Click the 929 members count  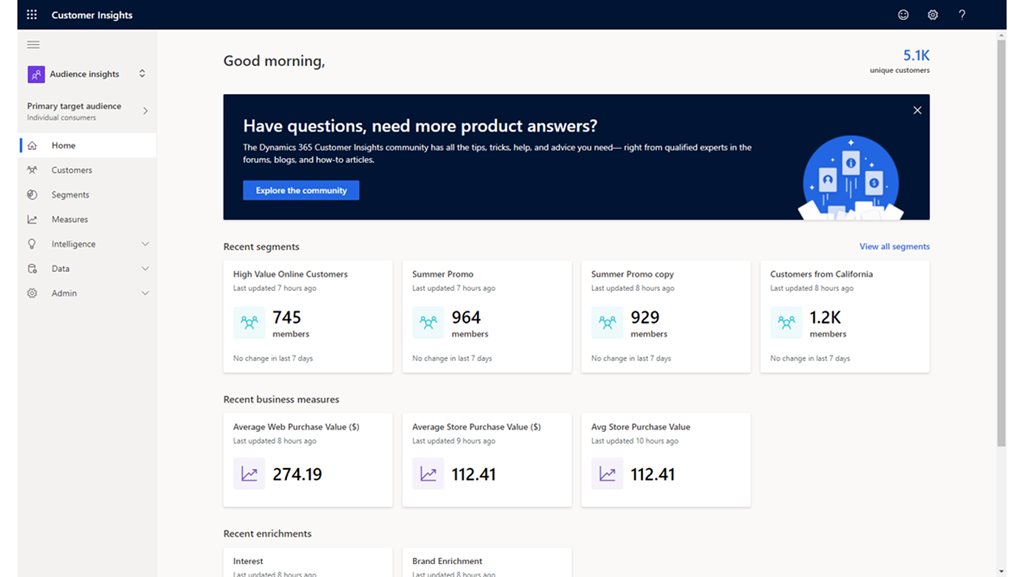click(x=645, y=317)
